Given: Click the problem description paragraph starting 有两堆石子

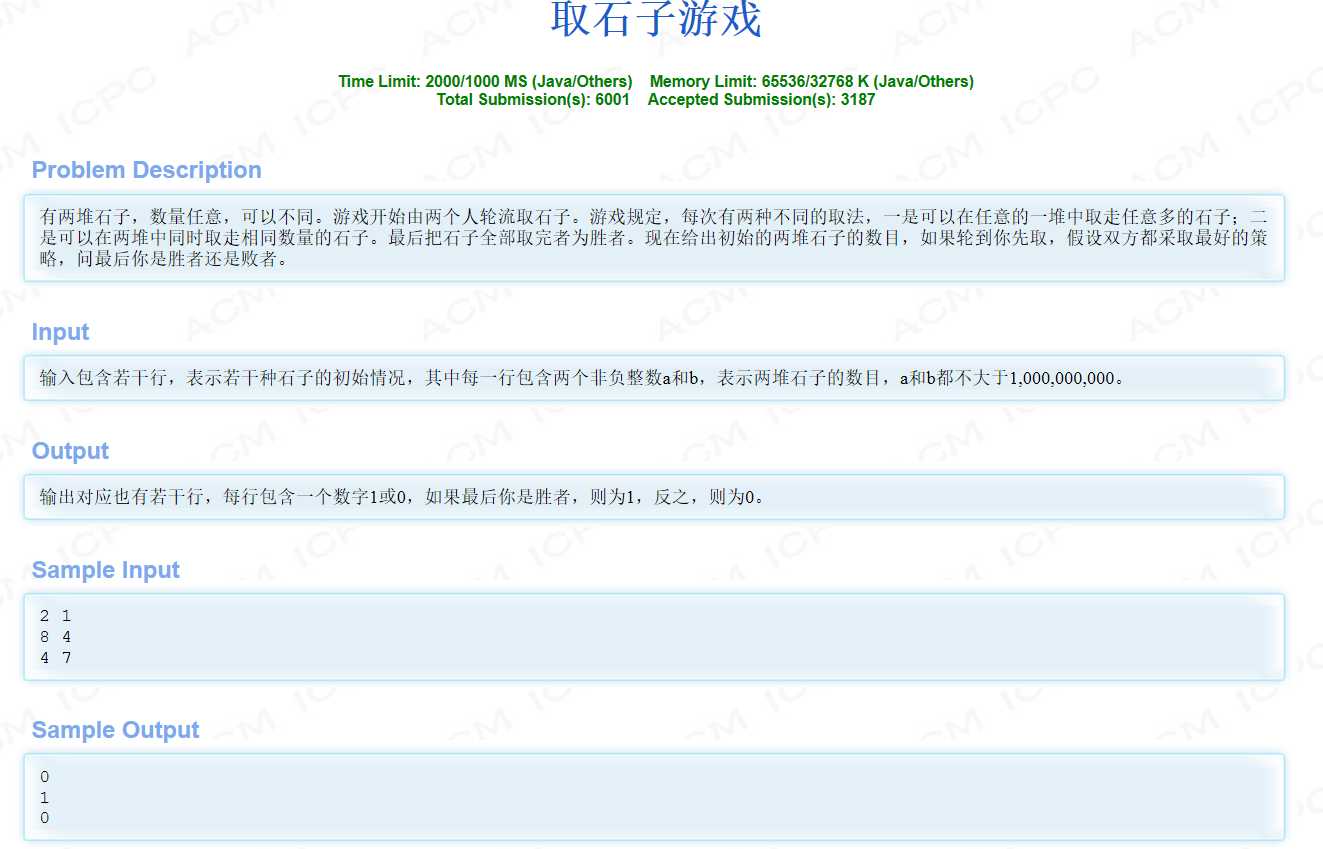Looking at the screenshot, I should [654, 238].
